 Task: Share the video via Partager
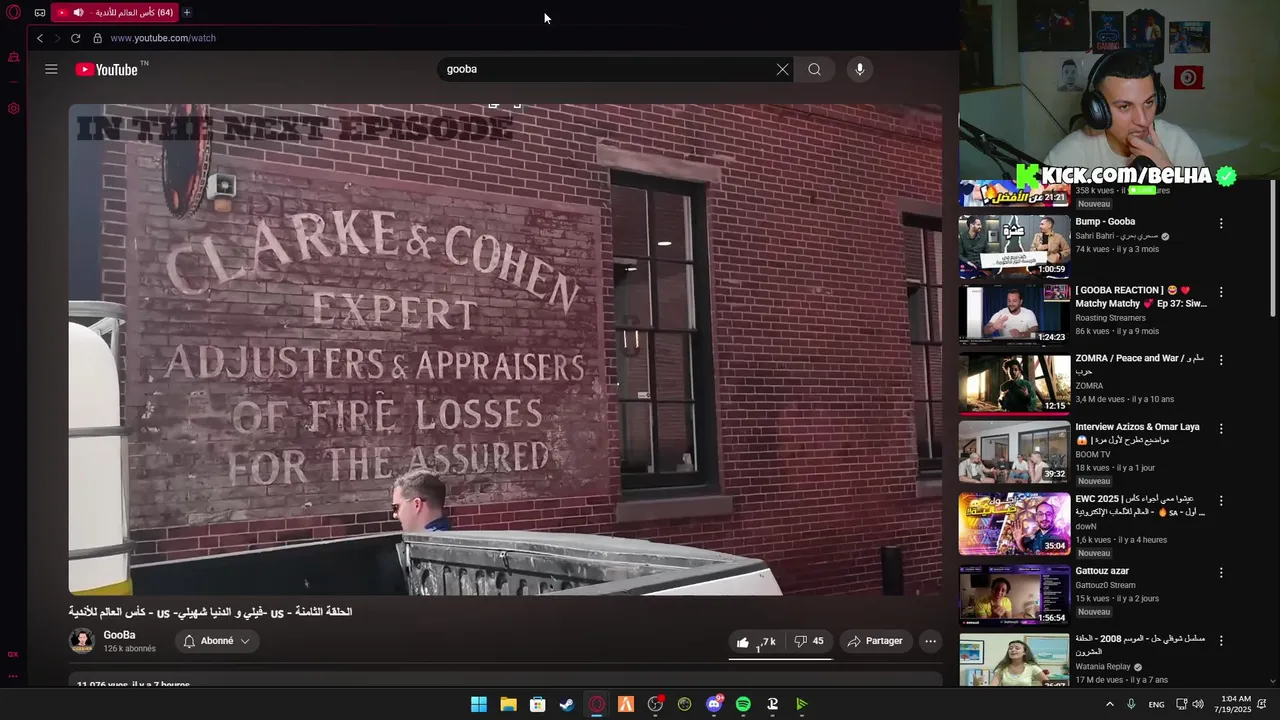(x=875, y=641)
